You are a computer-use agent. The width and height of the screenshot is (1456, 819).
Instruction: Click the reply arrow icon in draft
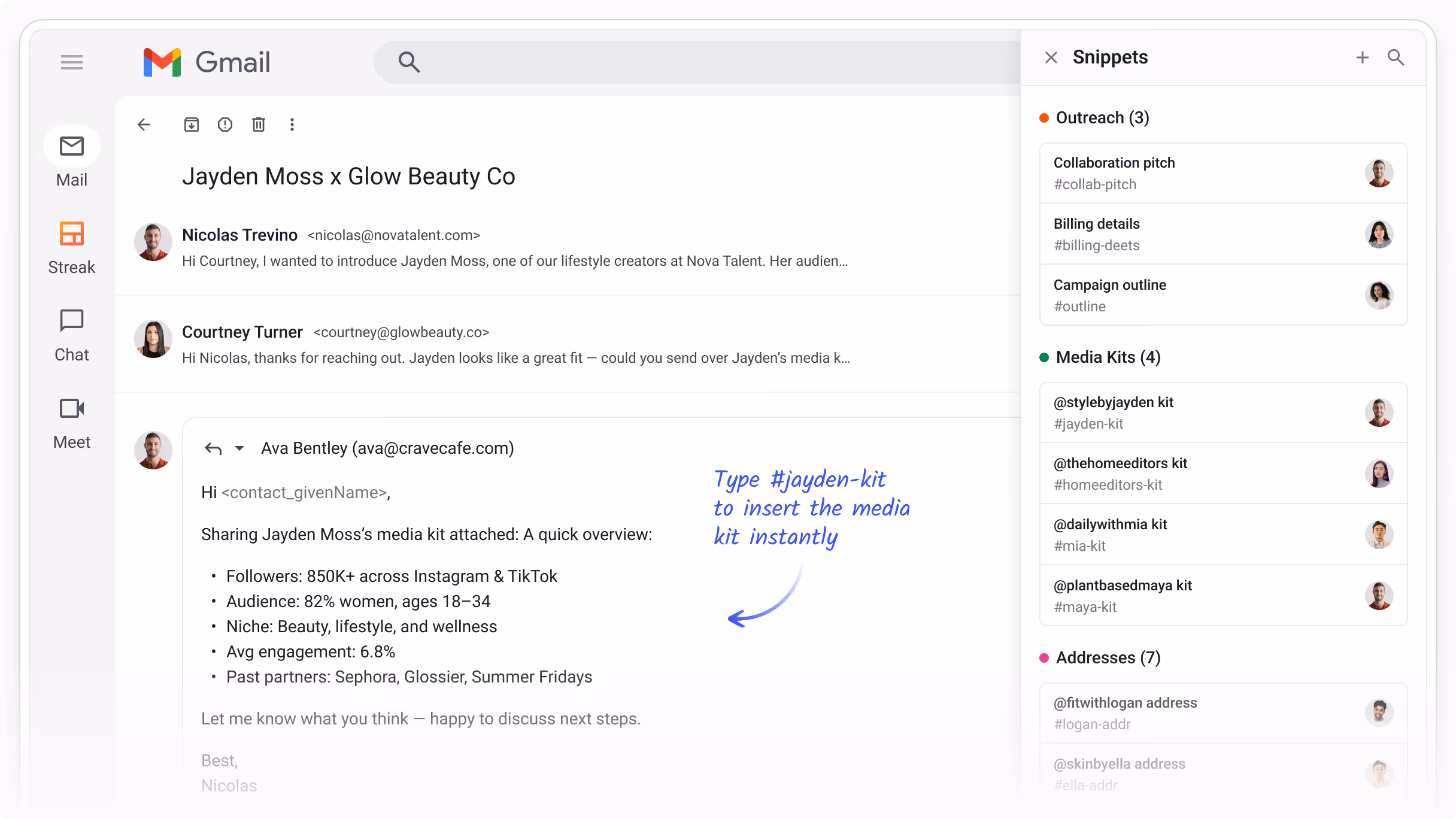coord(213,448)
